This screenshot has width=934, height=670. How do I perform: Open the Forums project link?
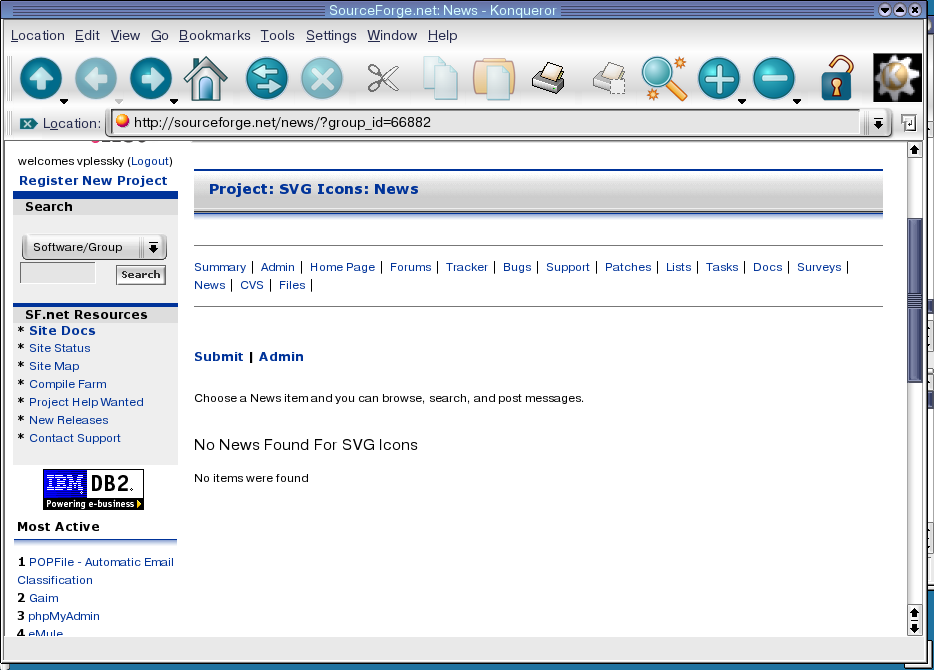410,267
